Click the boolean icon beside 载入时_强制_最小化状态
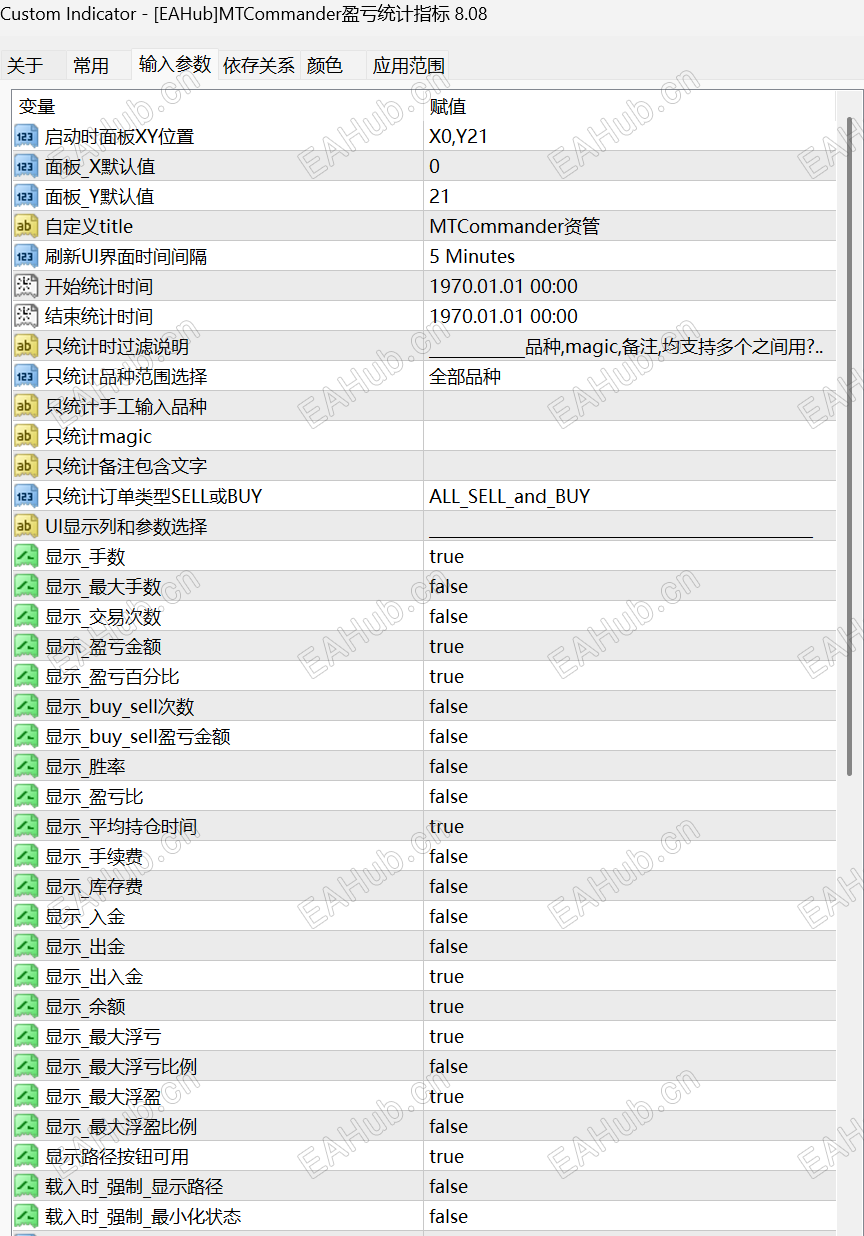This screenshot has height=1236, width=864. tap(27, 1216)
